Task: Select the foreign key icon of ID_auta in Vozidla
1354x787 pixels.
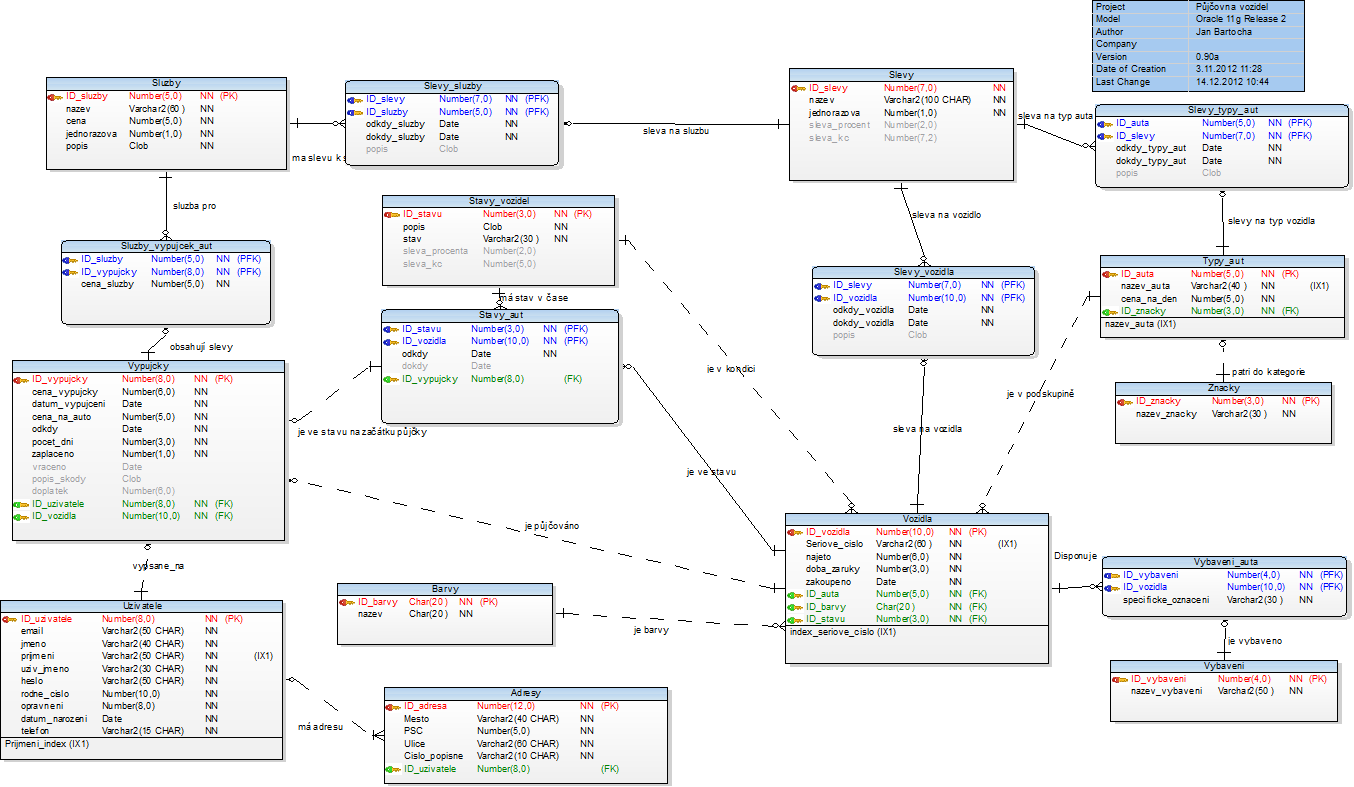Action: point(796,594)
